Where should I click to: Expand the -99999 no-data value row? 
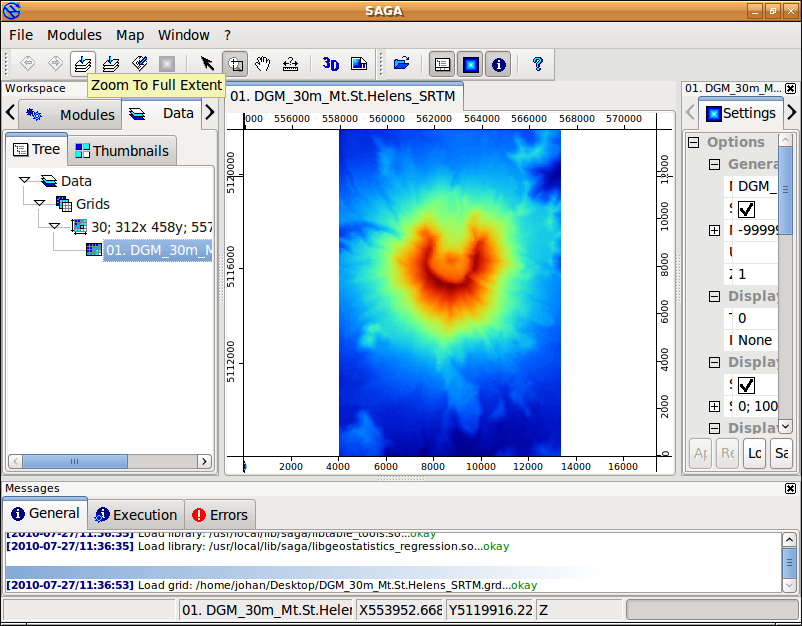(x=714, y=231)
